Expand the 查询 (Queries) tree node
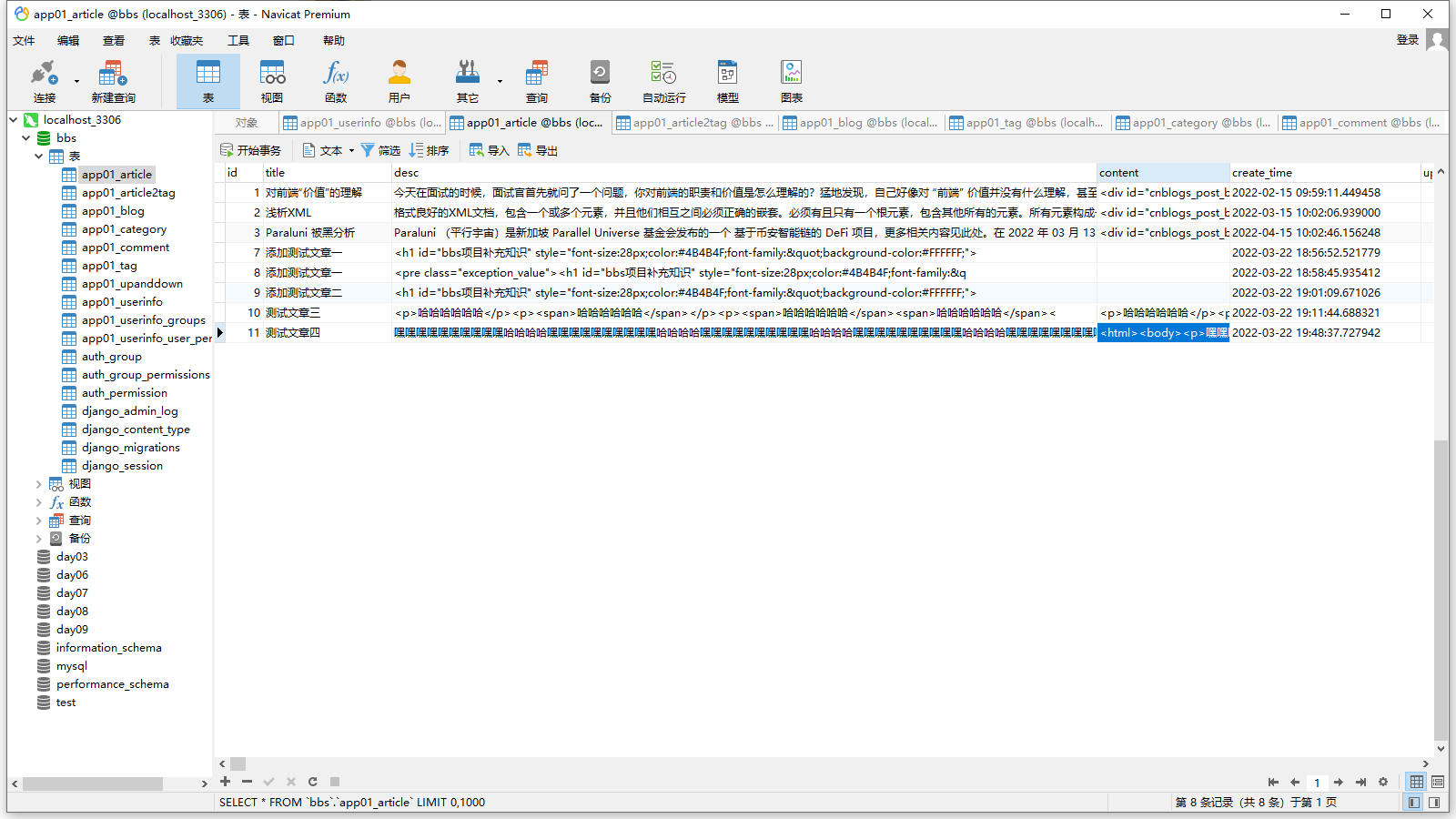Image resolution: width=1456 pixels, height=819 pixels. click(x=39, y=520)
